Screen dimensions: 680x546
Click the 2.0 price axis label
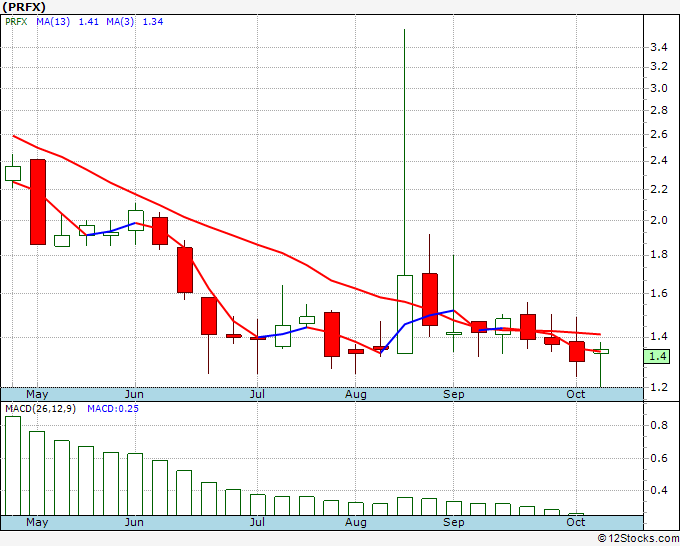[x=658, y=220]
